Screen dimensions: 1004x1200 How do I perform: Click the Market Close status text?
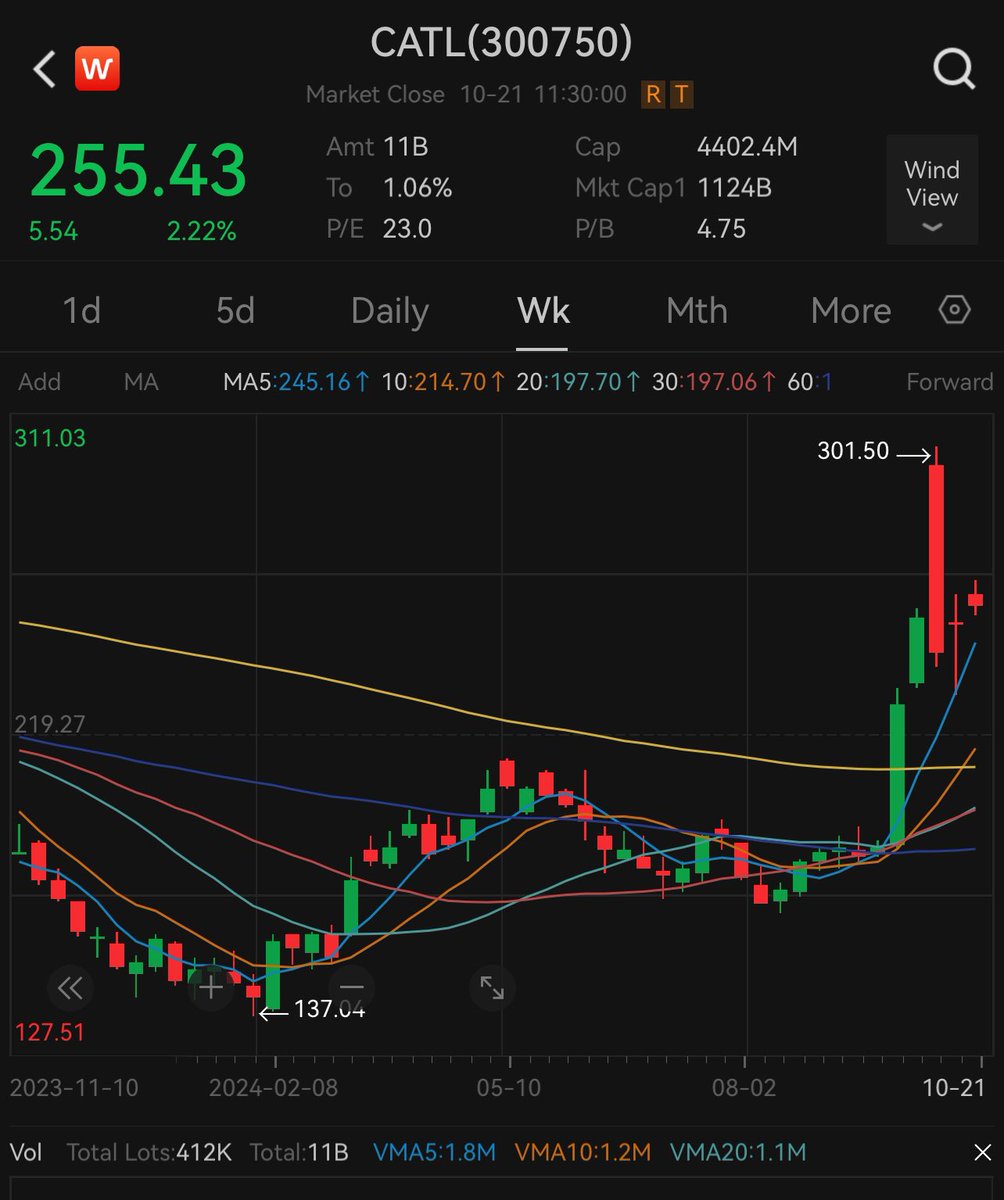tap(375, 95)
